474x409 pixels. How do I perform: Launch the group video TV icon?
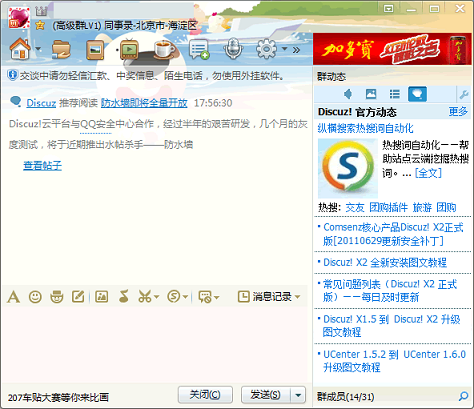pyautogui.click(x=129, y=49)
